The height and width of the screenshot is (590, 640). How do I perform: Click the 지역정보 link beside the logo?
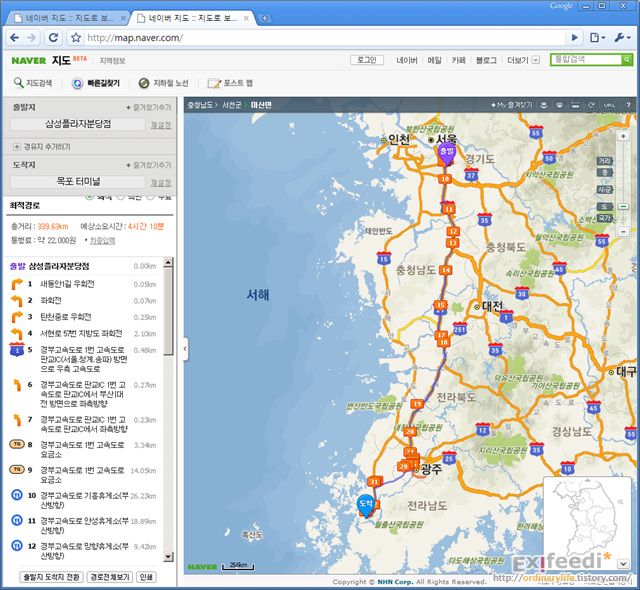pyautogui.click(x=112, y=61)
